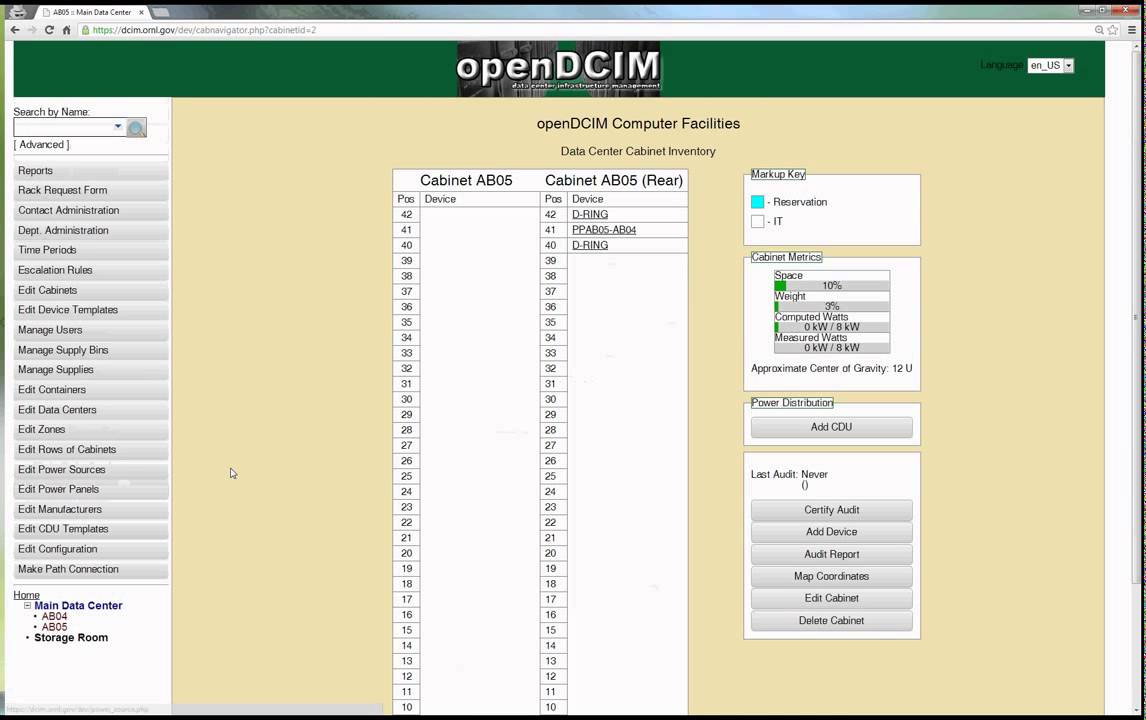1146x720 pixels.
Task: Click the Measured Watts progress bar
Action: (832, 347)
